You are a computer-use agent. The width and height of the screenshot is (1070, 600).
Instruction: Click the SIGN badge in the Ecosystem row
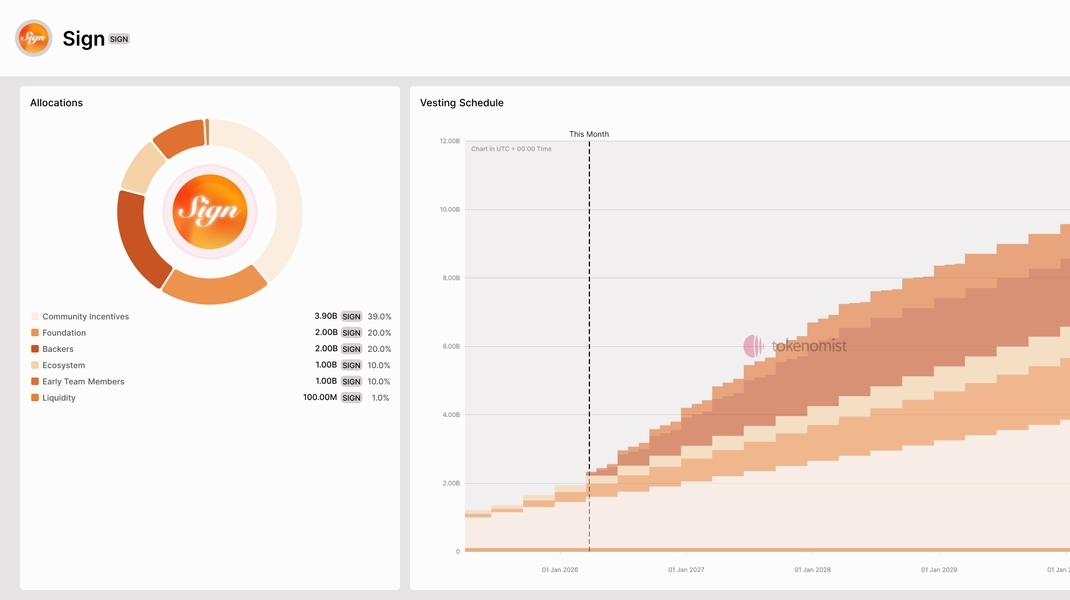click(x=351, y=365)
